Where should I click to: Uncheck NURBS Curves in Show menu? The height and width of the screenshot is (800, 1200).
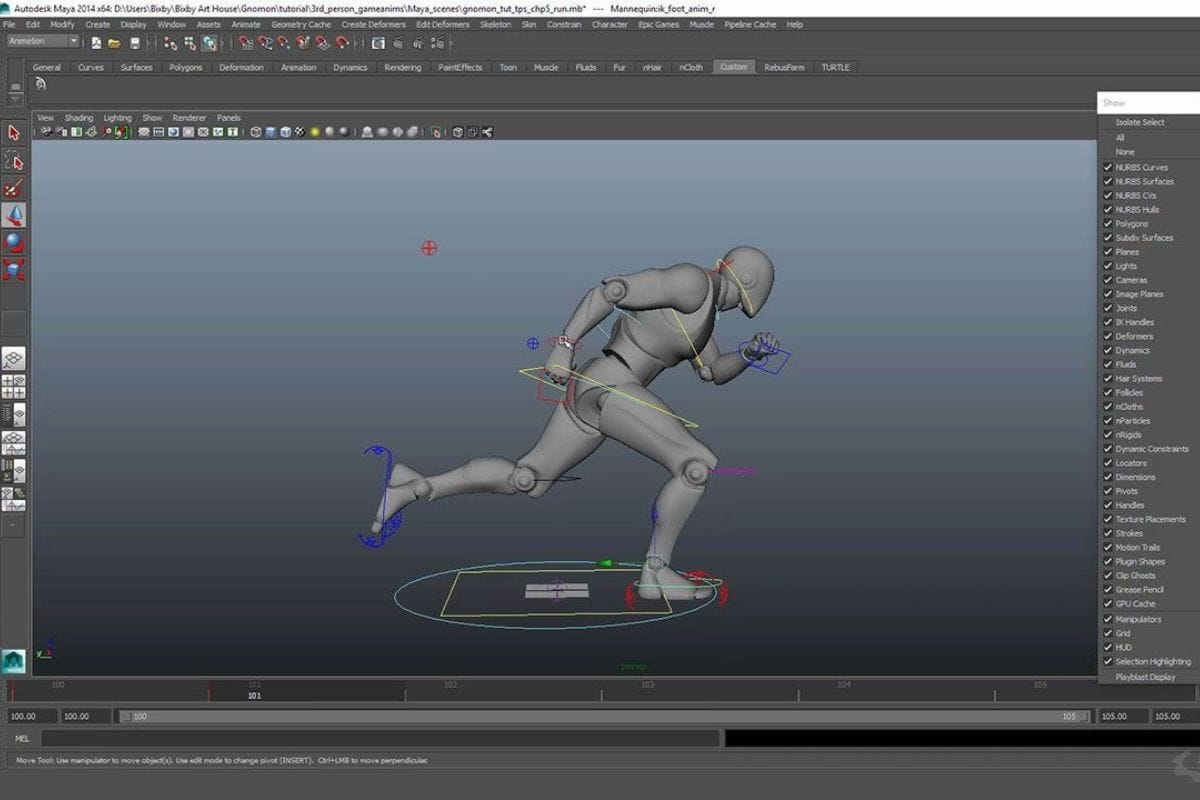[1107, 168]
